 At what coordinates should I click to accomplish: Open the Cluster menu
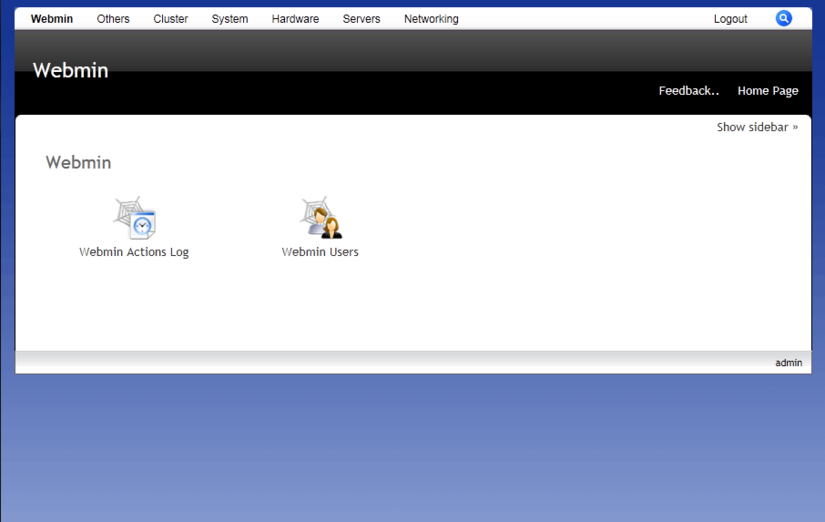click(170, 19)
